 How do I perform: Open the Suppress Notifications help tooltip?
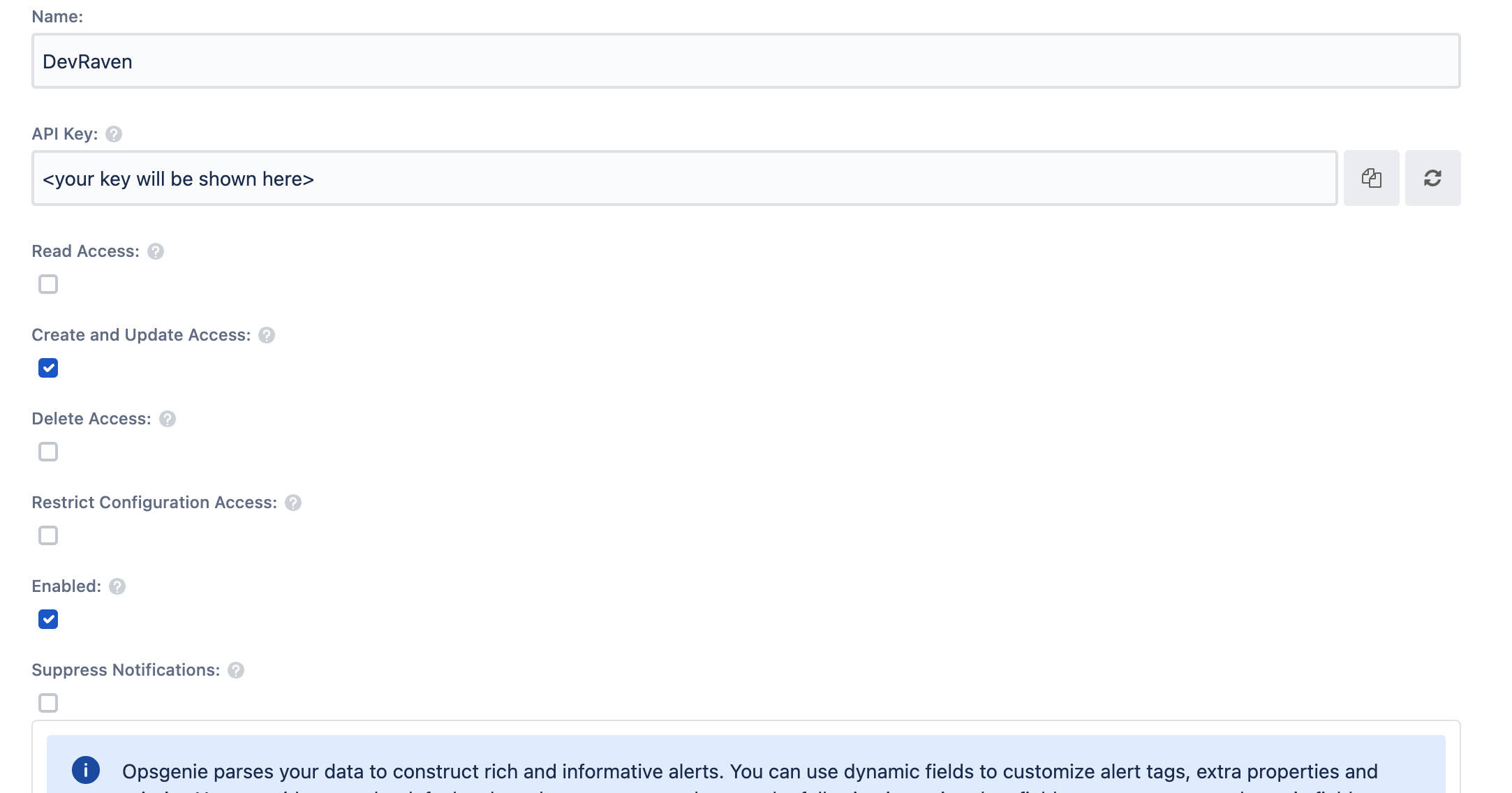[235, 669]
